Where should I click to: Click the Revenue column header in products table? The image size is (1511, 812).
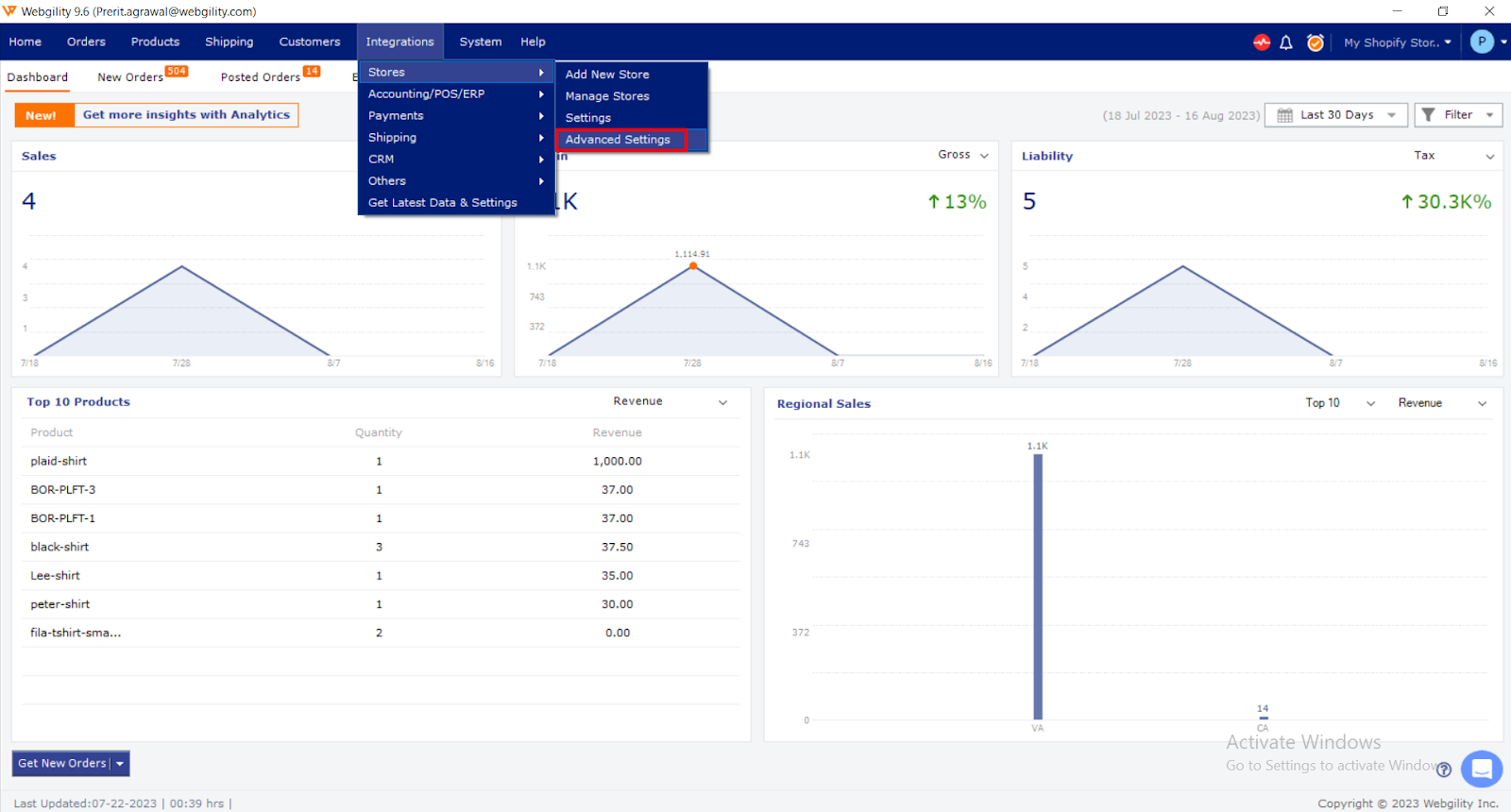(x=618, y=432)
